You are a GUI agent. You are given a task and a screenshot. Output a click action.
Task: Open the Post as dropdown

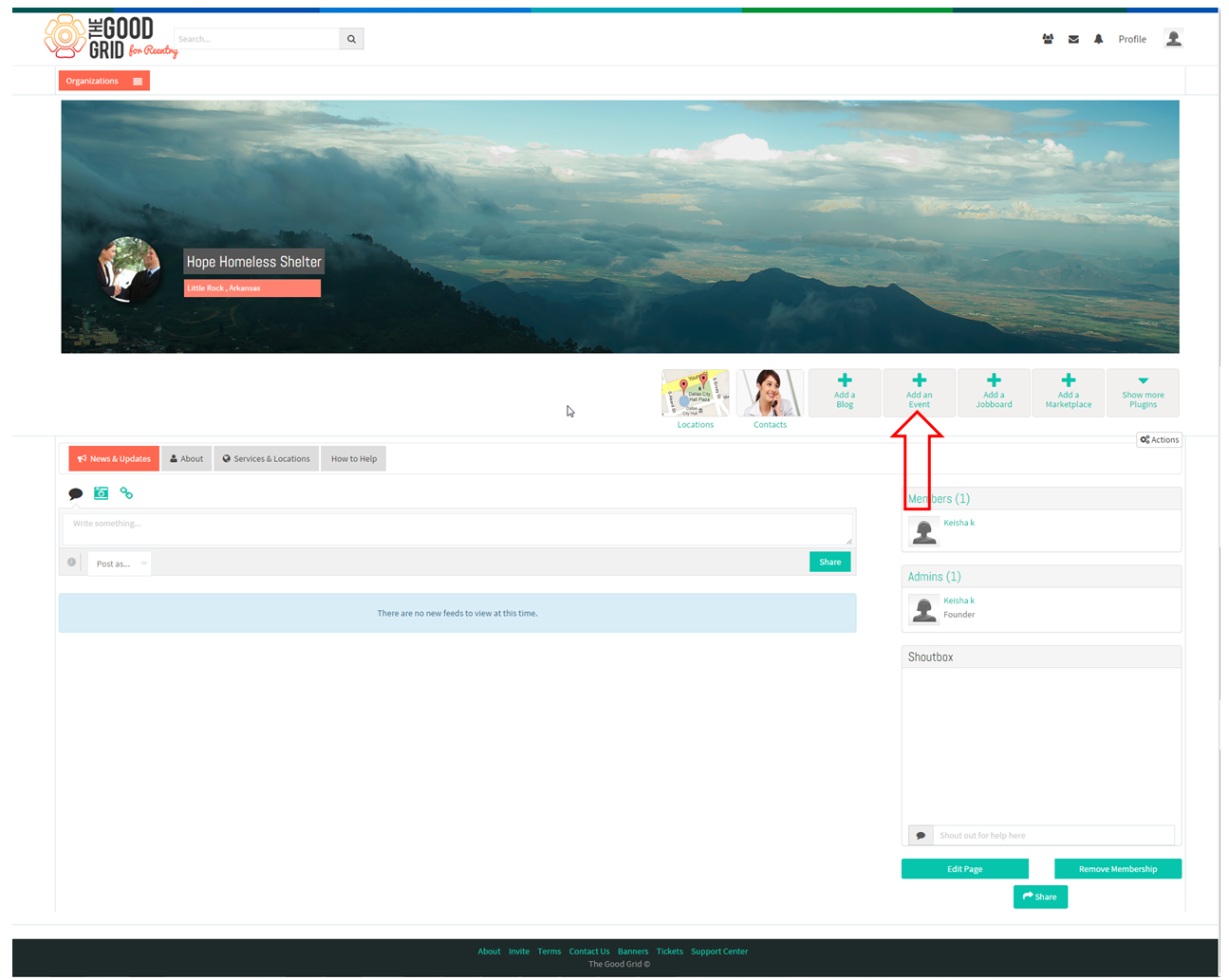[120, 564]
